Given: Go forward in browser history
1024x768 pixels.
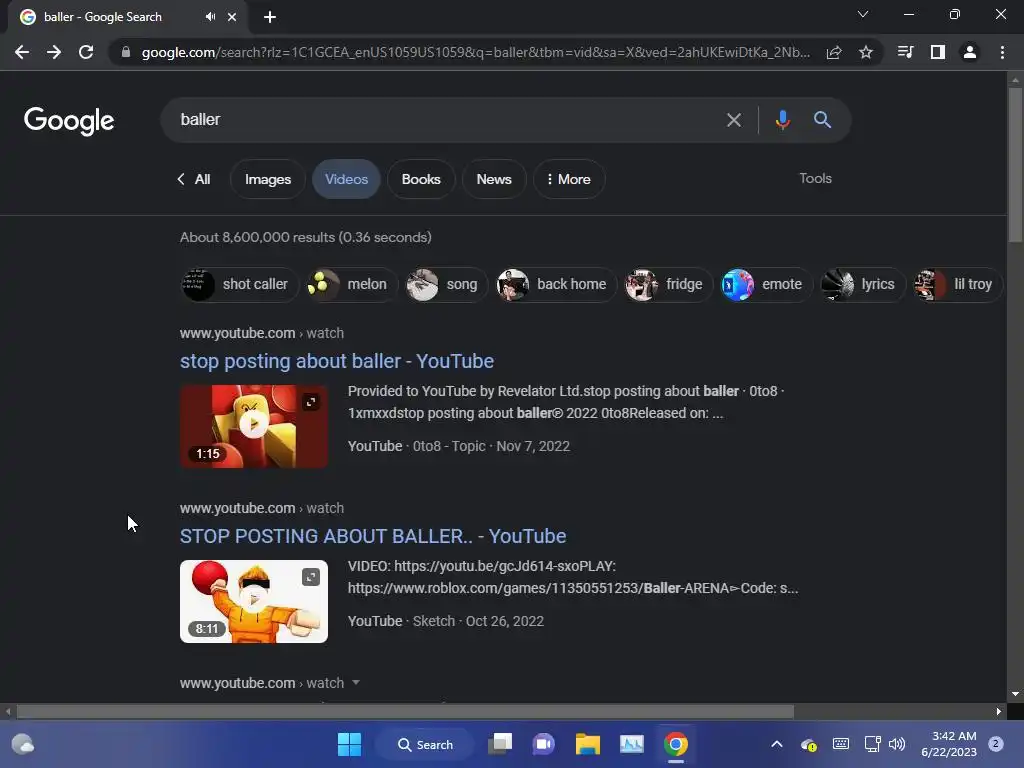Looking at the screenshot, I should (x=54, y=52).
